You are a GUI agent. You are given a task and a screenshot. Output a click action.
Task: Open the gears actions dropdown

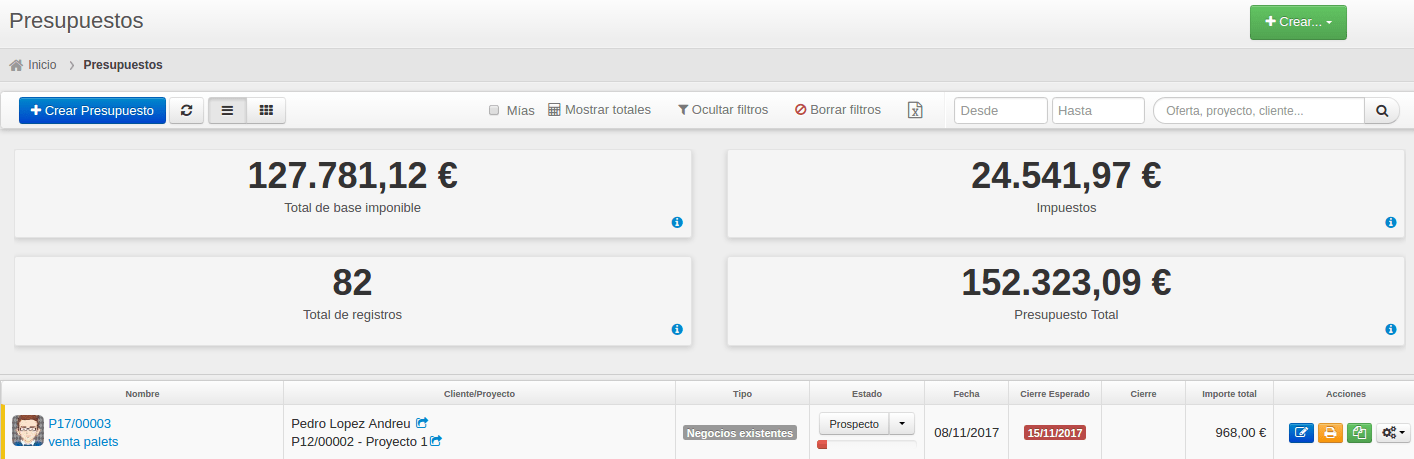(x=1393, y=433)
